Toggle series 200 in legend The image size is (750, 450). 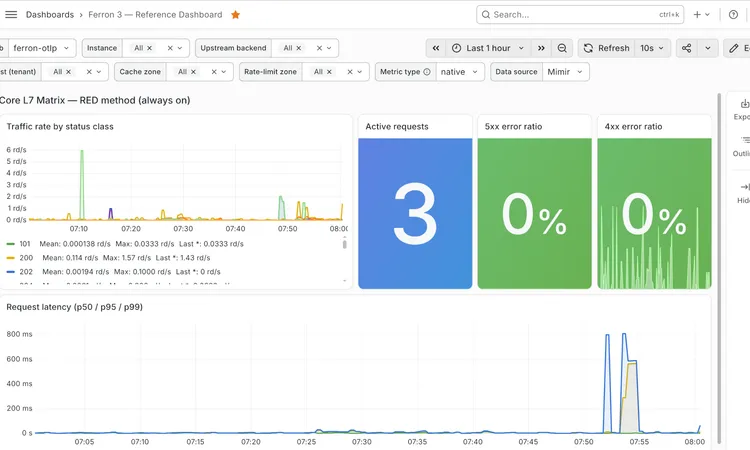pos(26,258)
